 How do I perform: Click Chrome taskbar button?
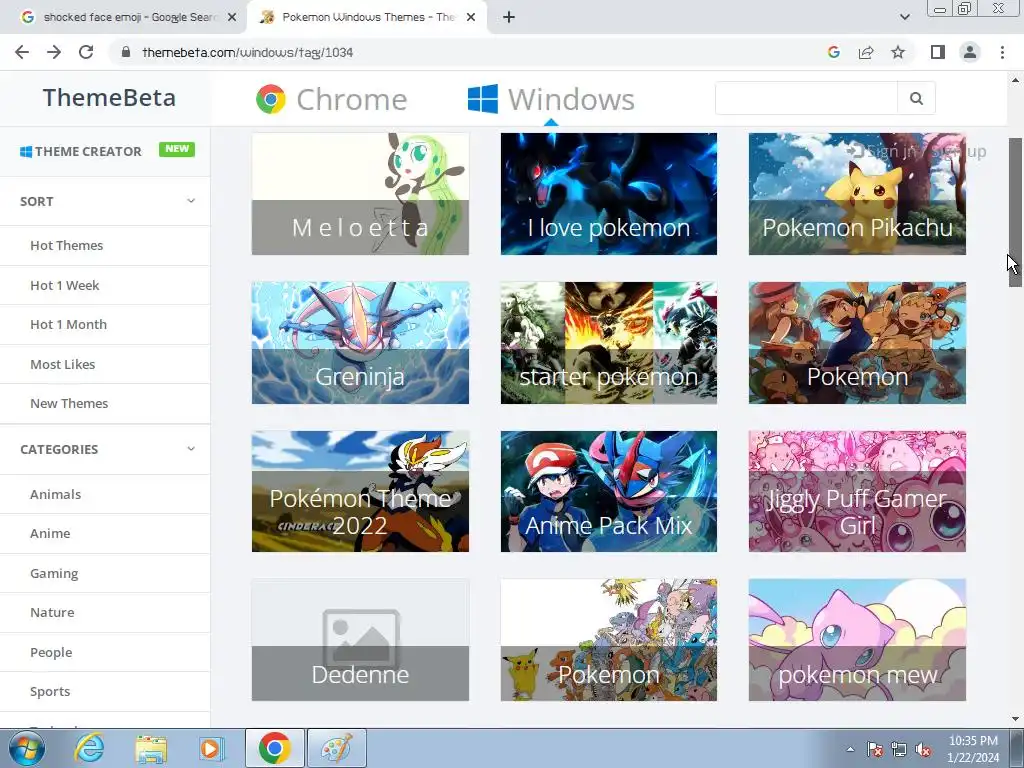click(x=274, y=748)
